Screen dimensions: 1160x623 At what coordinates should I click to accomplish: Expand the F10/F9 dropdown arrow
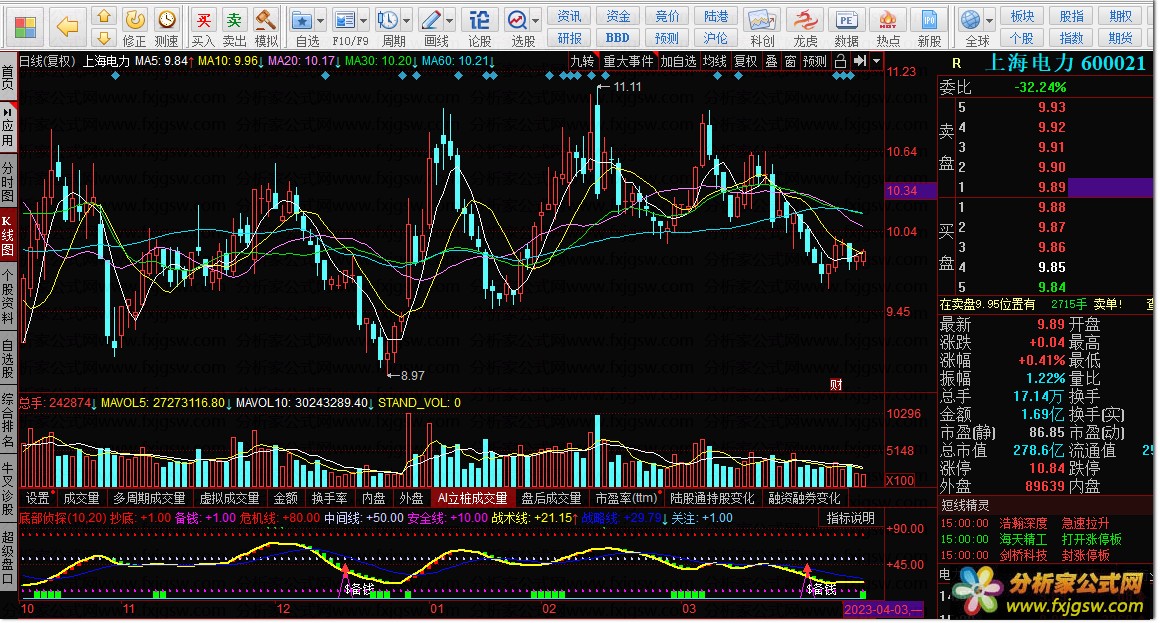[364, 21]
